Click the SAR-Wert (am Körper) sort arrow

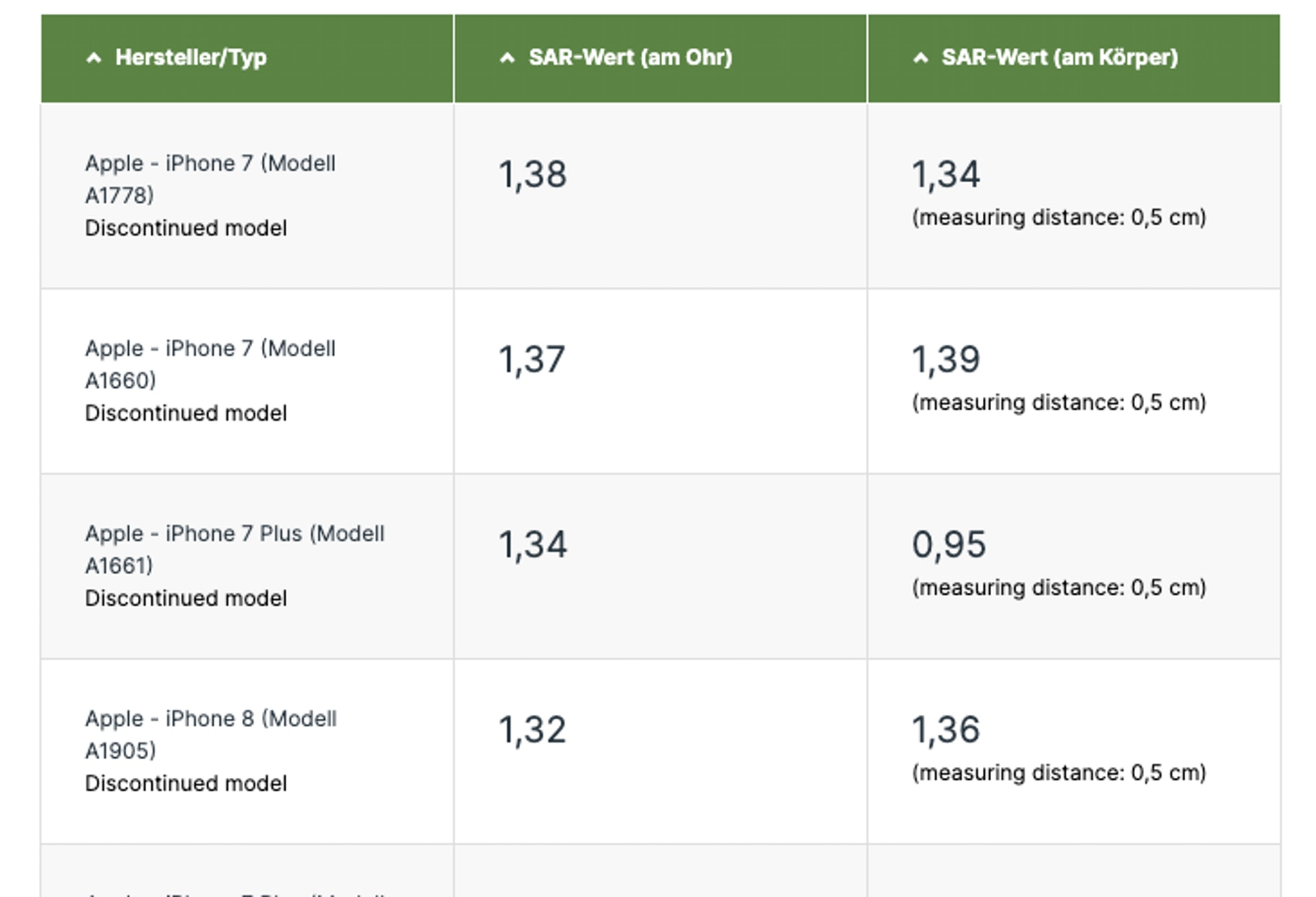(x=921, y=58)
